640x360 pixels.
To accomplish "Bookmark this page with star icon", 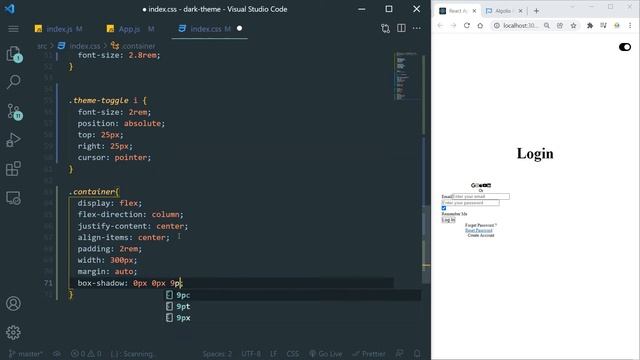I will click(573, 25).
